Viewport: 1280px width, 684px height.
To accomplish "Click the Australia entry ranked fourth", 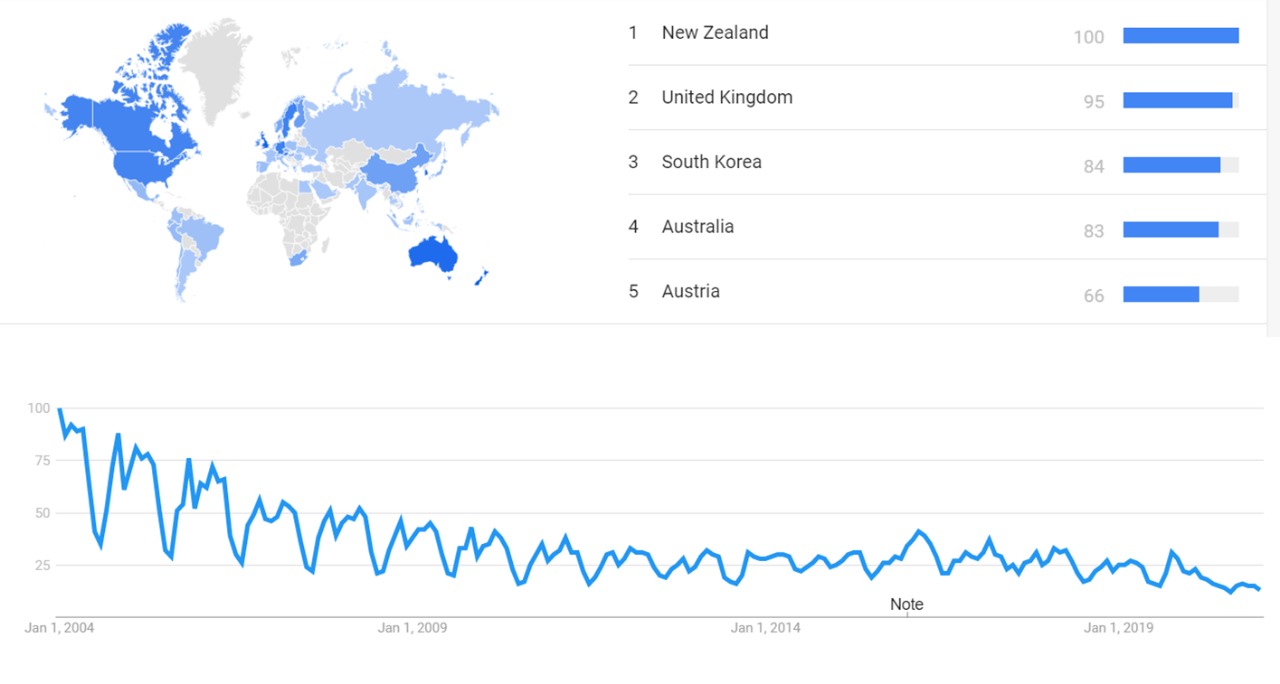I will coord(697,227).
